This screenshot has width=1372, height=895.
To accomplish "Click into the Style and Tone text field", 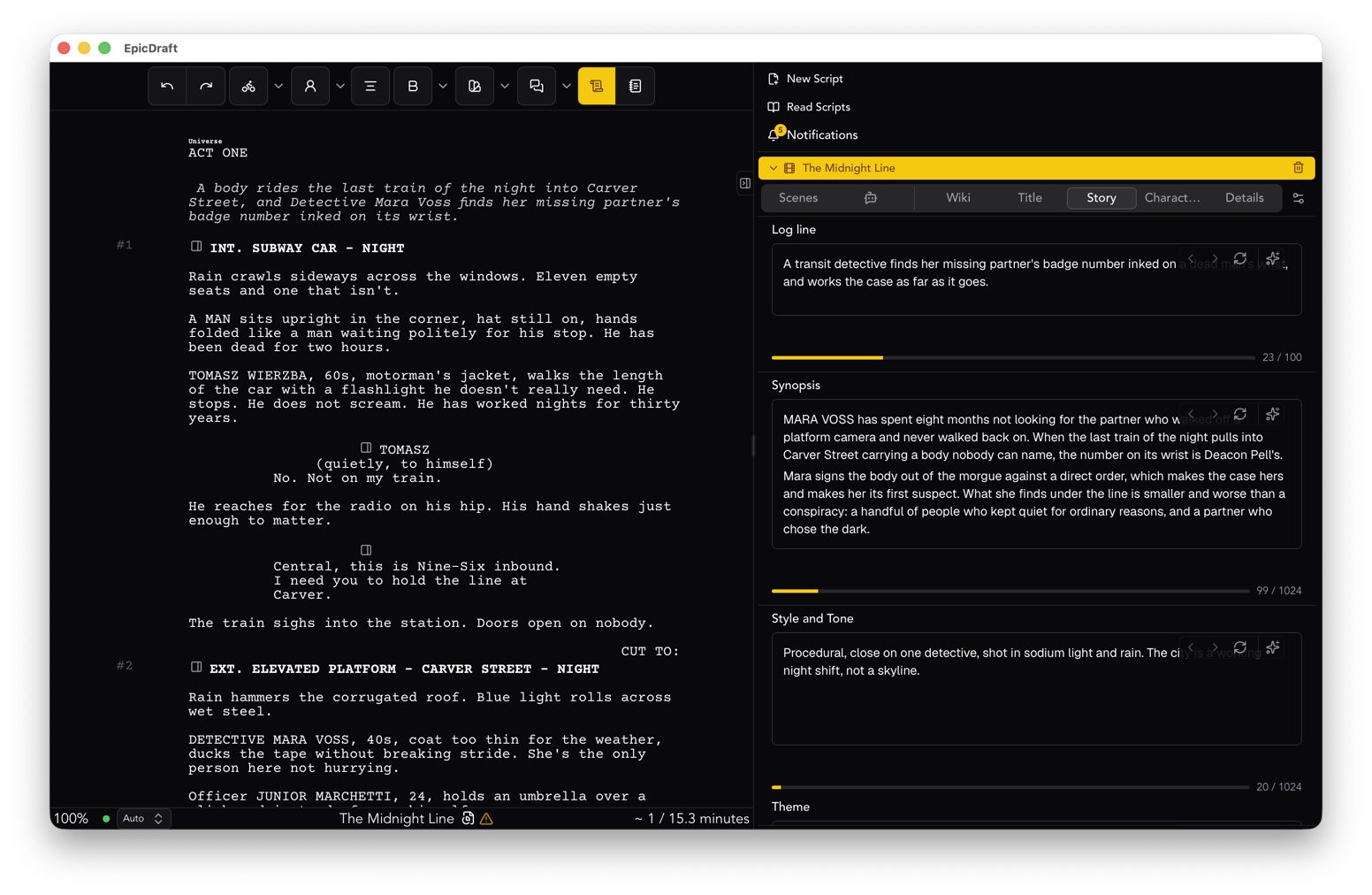I will click(x=1036, y=689).
